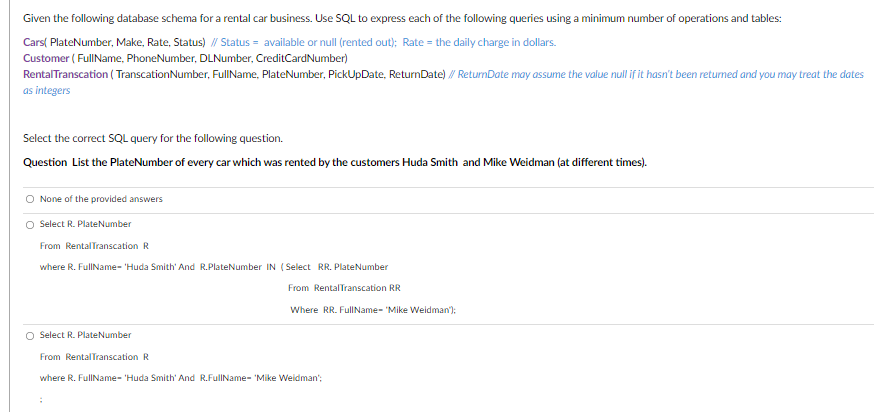Select the radio button for the IN subquery answer
Viewport: 880px width, 412px height.
pos(31,224)
